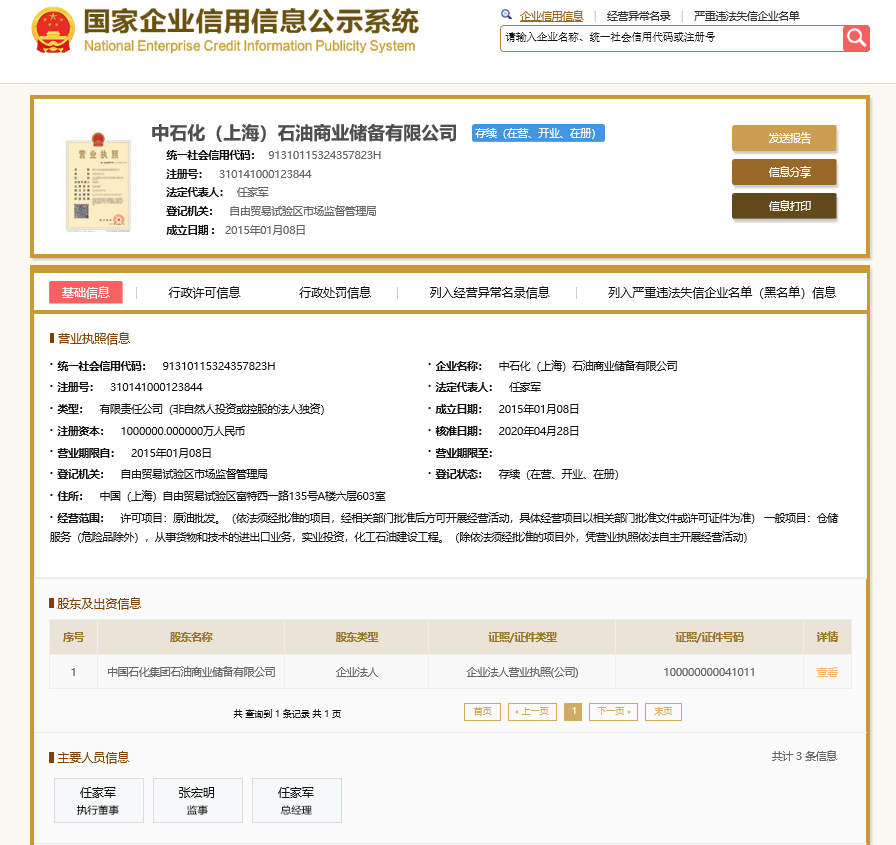Click the 证照/证件类型 column header
The width and height of the screenshot is (896, 845).
(522, 637)
